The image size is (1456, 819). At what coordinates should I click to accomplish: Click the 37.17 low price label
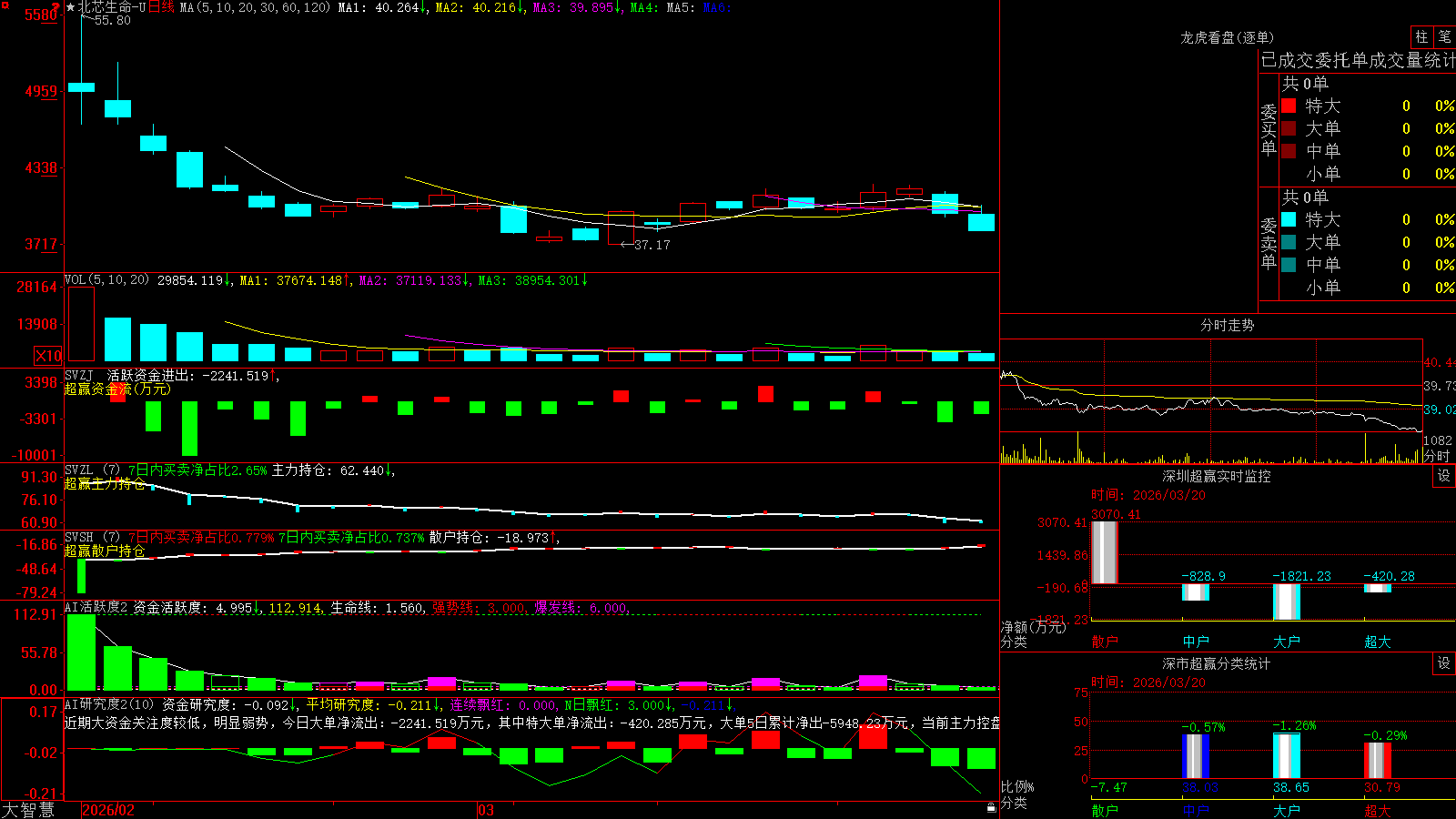652,245
